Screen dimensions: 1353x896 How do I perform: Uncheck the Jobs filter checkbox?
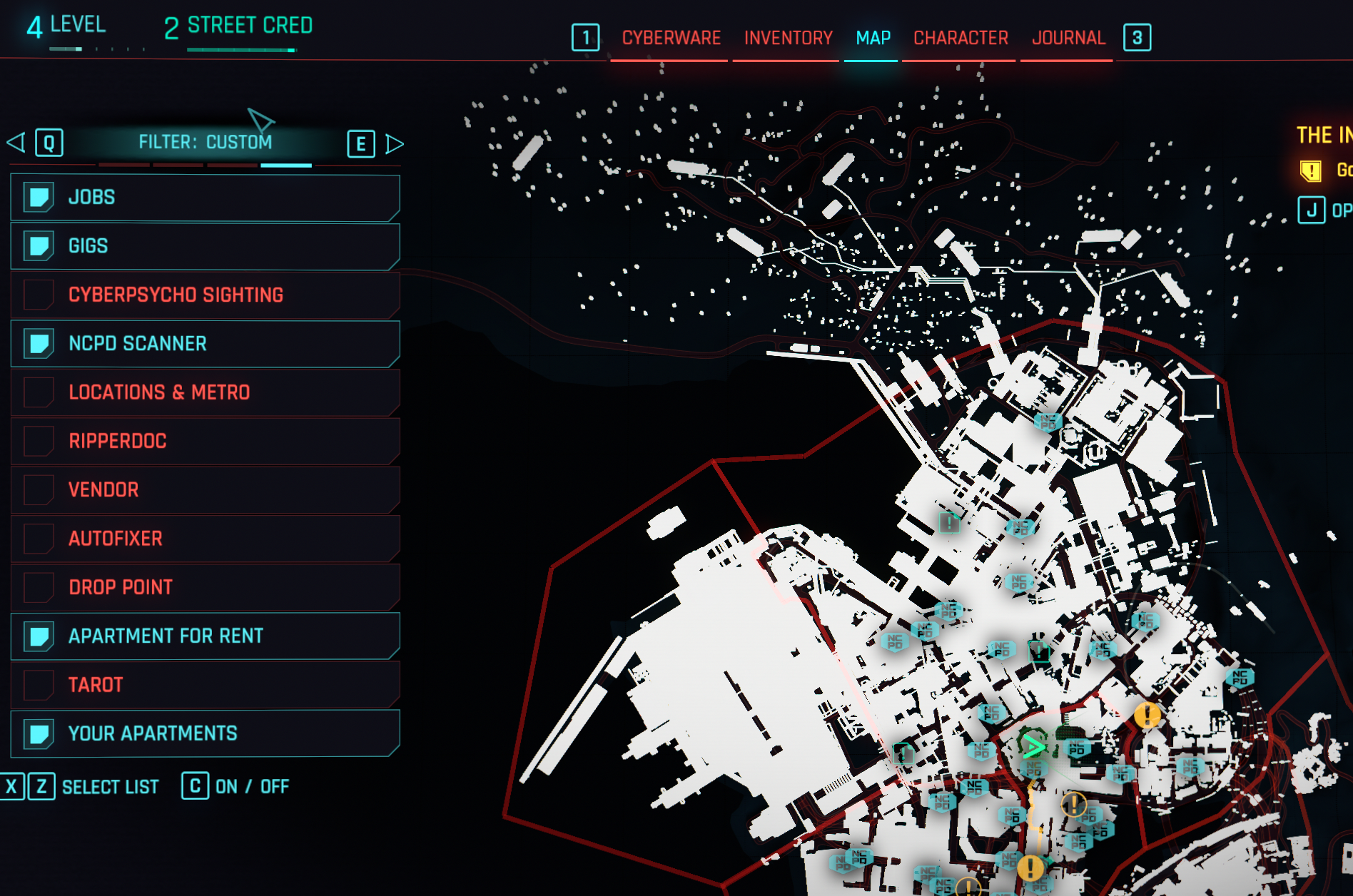pos(39,197)
